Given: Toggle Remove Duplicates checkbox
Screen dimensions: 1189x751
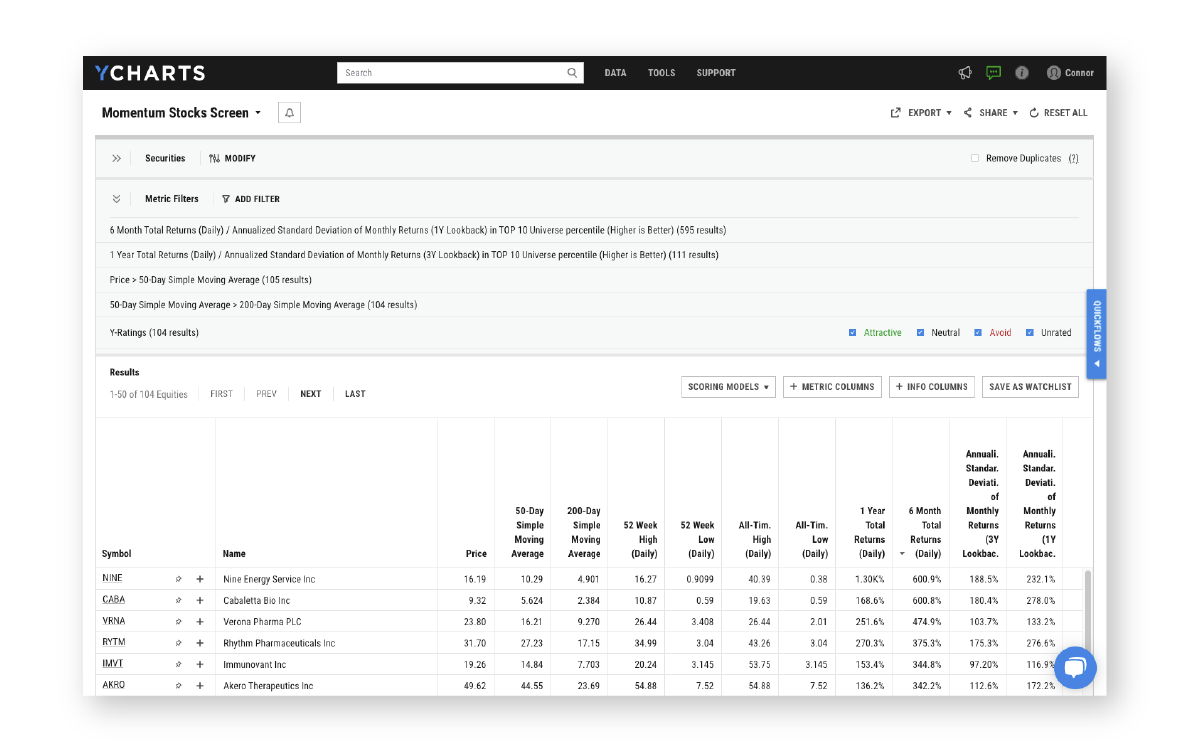Looking at the screenshot, I should point(974,159).
